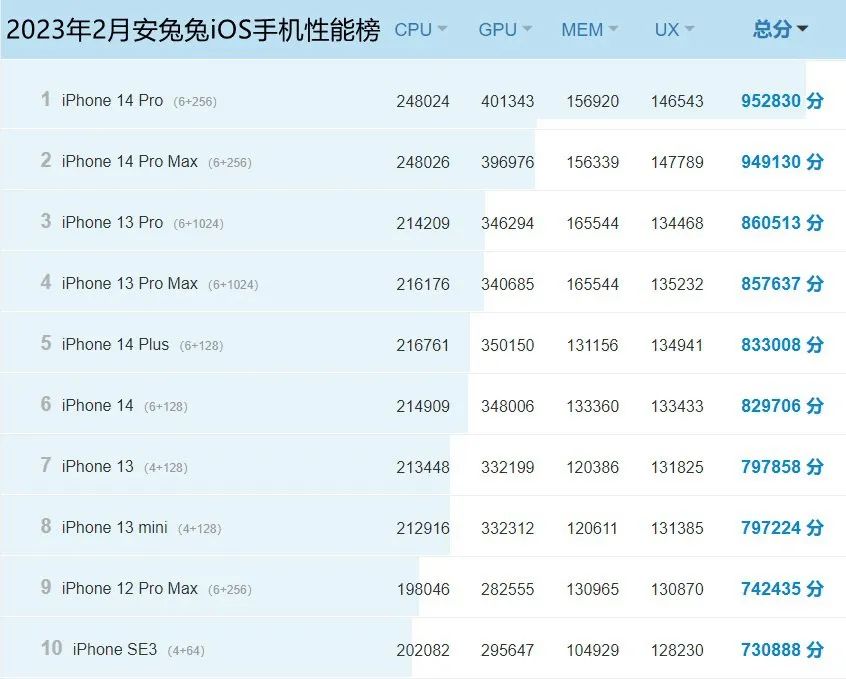Click the iPhone 13 Pro Max row
Image resolution: width=846 pixels, height=679 pixels.
point(127,283)
